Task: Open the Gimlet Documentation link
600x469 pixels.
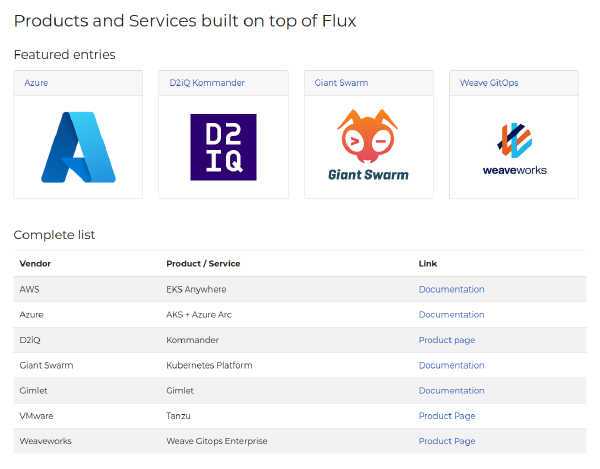Action: coord(451,391)
